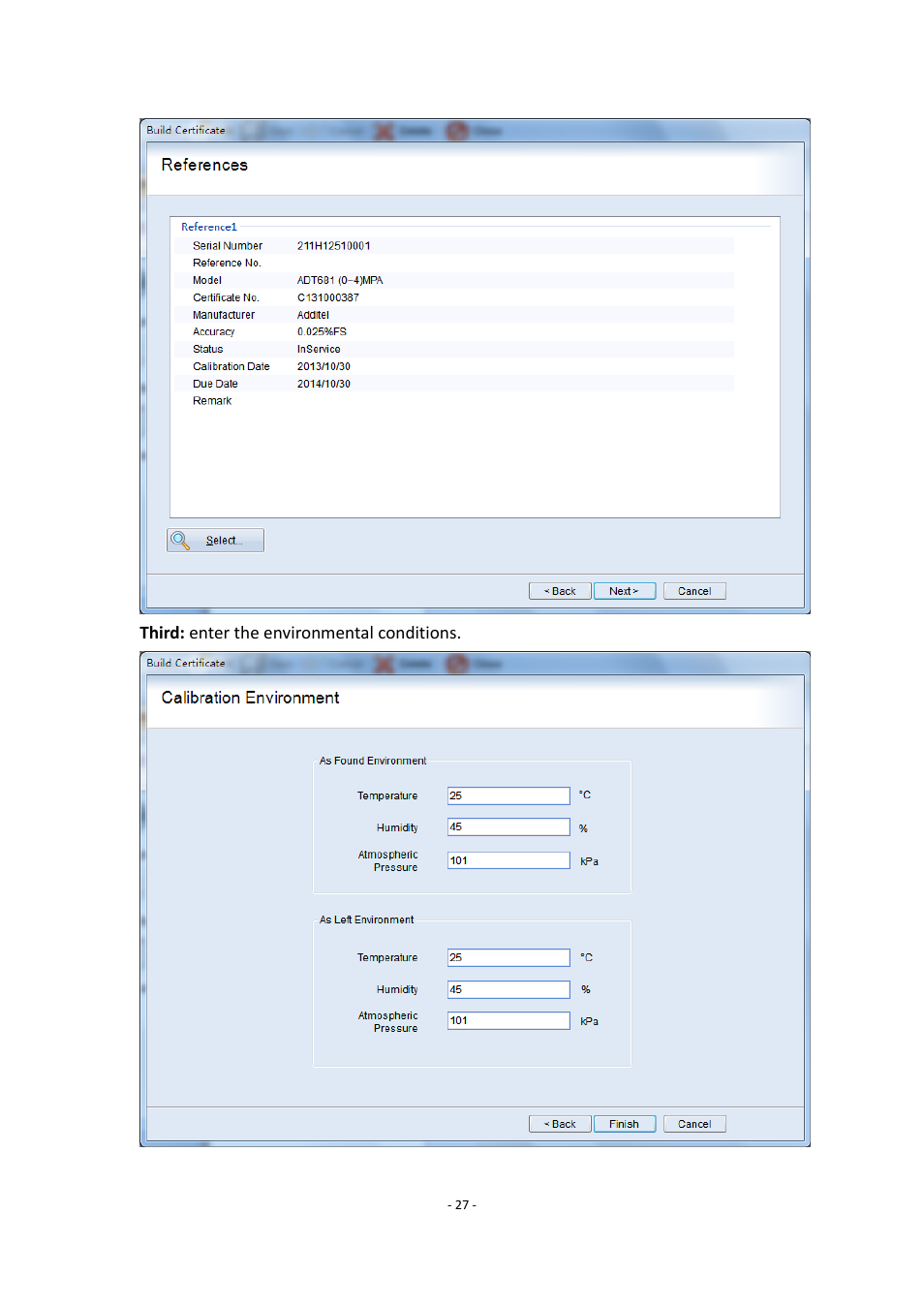Click the Serial Number label
Viewport: 924px width, 1308px height.
[x=228, y=246]
